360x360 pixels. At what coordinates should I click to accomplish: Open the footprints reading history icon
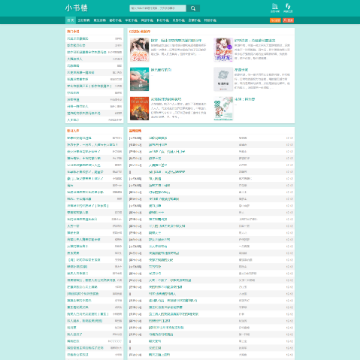coord(288,8)
